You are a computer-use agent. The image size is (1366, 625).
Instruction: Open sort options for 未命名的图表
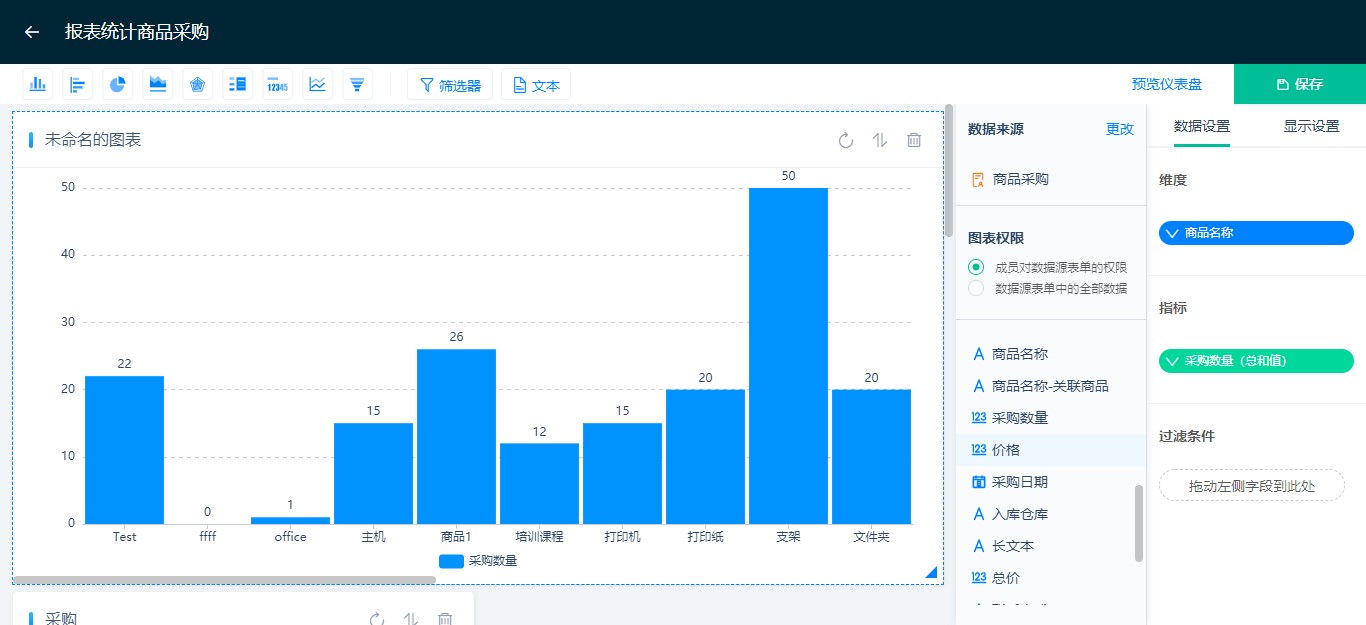880,140
